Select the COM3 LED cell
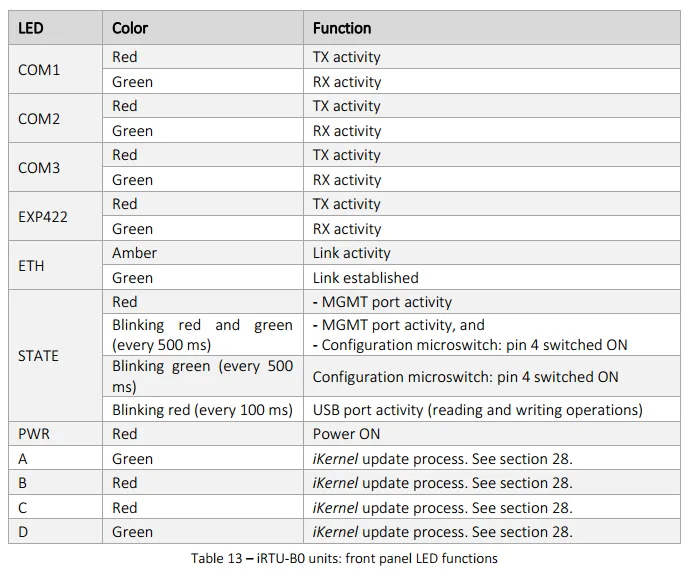Screen dimensions: 687x571 point(55,167)
